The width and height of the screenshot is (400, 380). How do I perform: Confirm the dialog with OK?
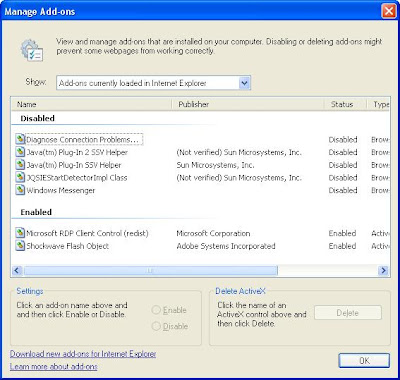click(364, 361)
